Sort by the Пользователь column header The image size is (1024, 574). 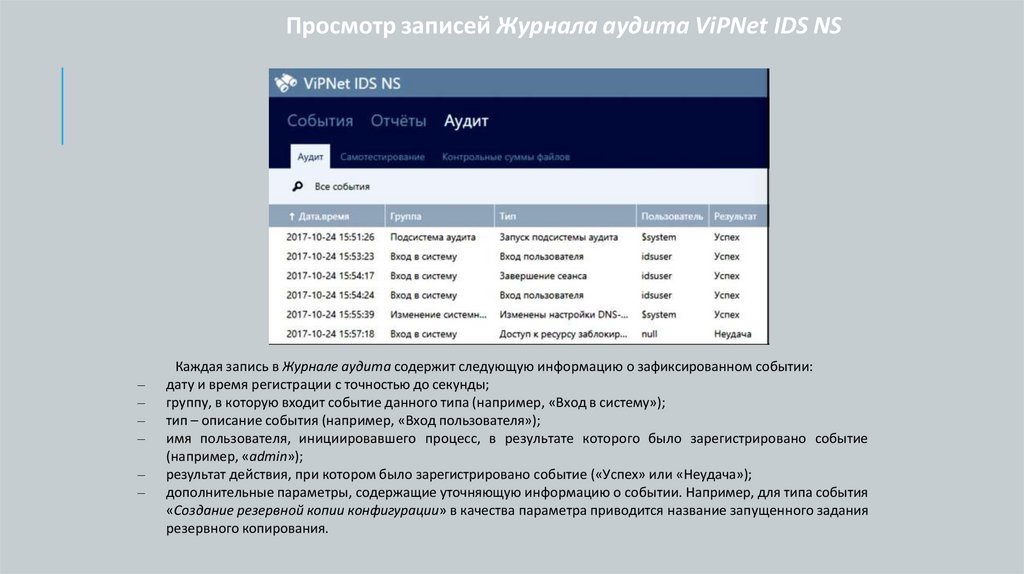672,216
